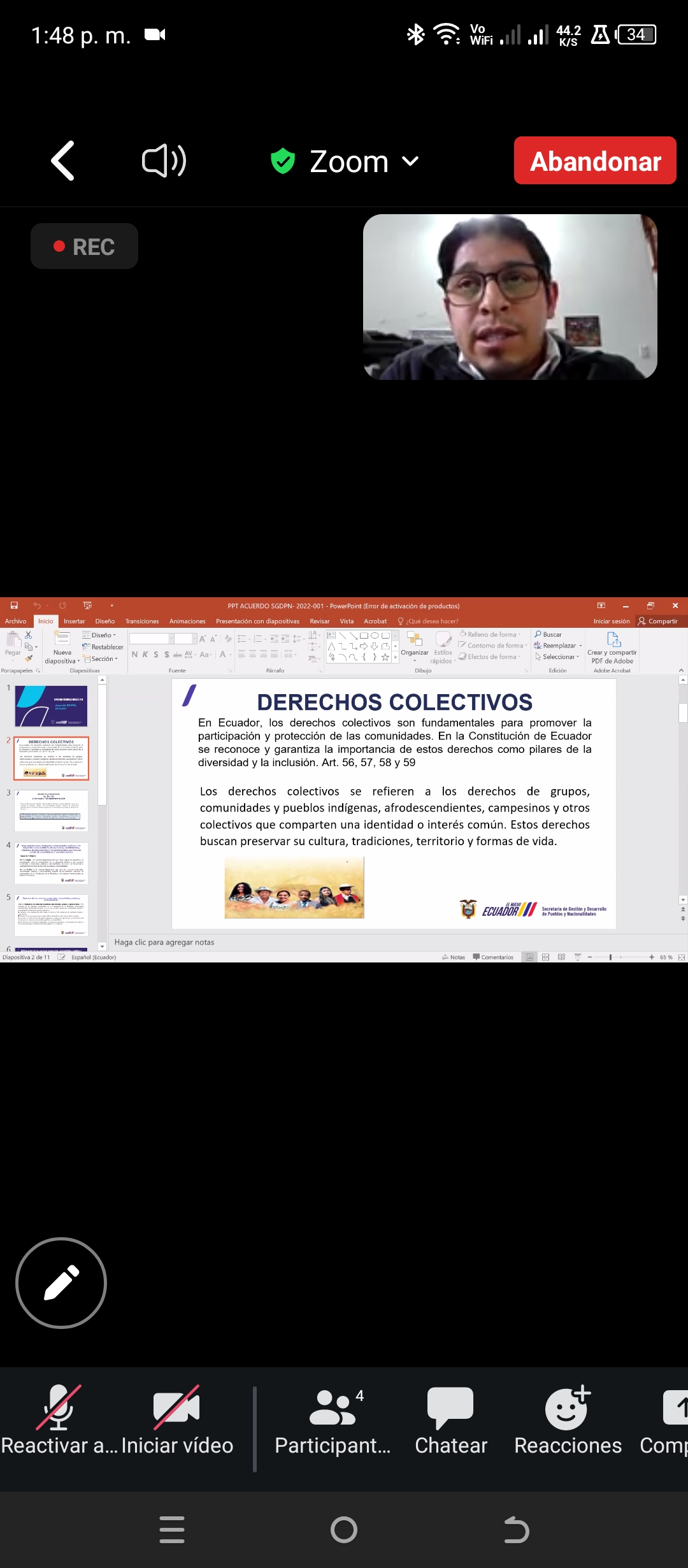Viewport: 688px width, 1568px height.
Task: Tap the REC recording indicator
Action: 84,246
